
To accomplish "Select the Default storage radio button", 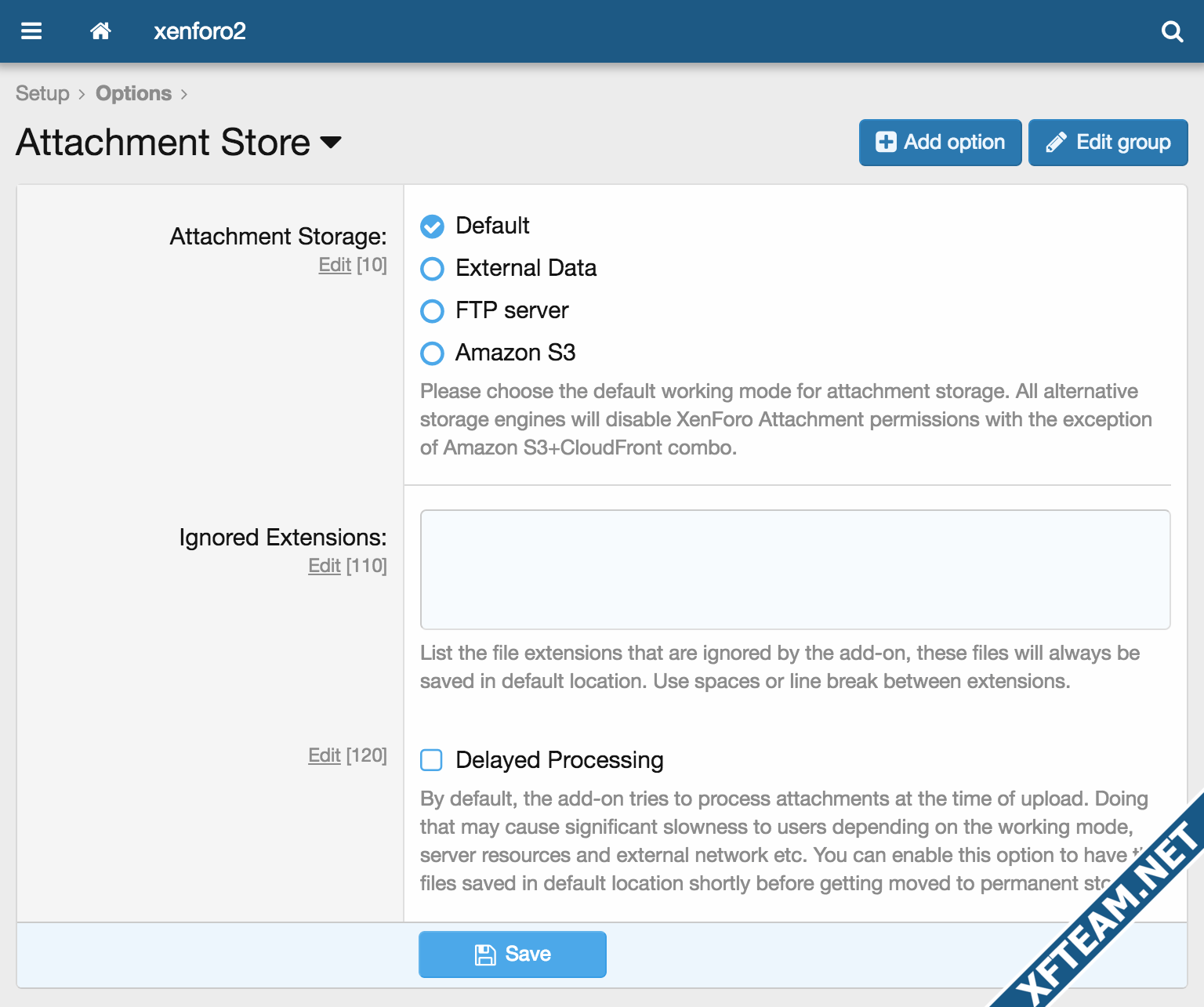I will 432,226.
